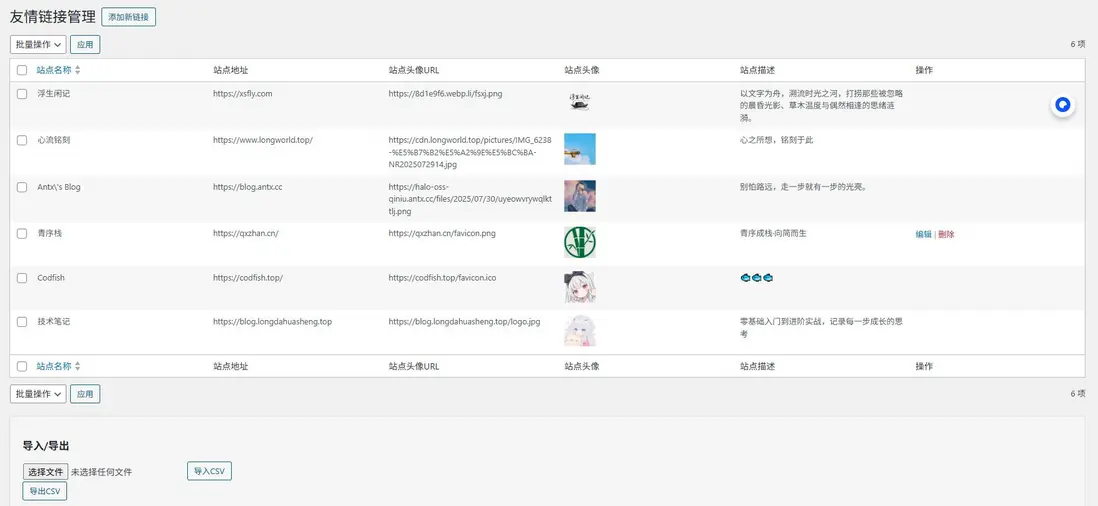
Task: Check the checkbox for 青序栈 row
Action: click(22, 234)
